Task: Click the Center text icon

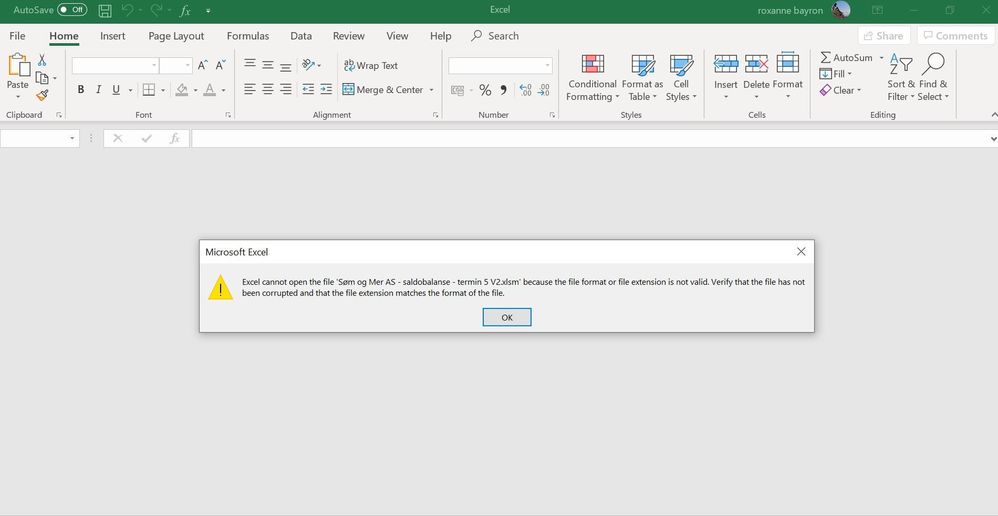Action: [x=268, y=90]
